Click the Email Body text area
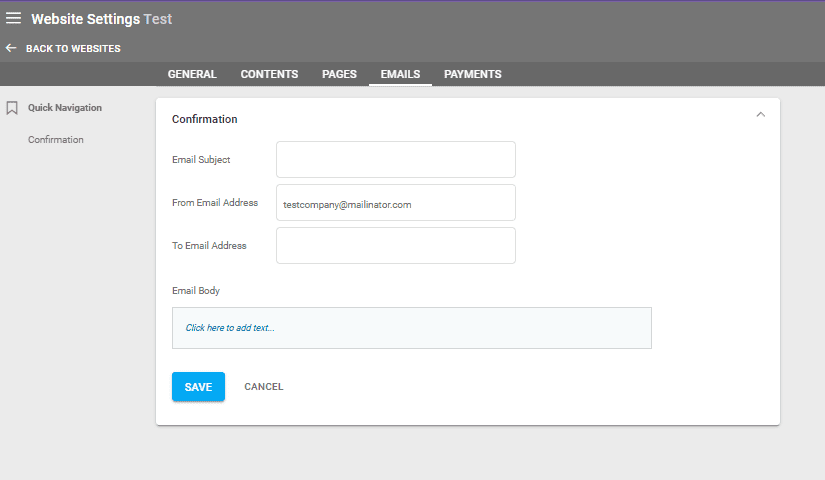 pyautogui.click(x=411, y=328)
